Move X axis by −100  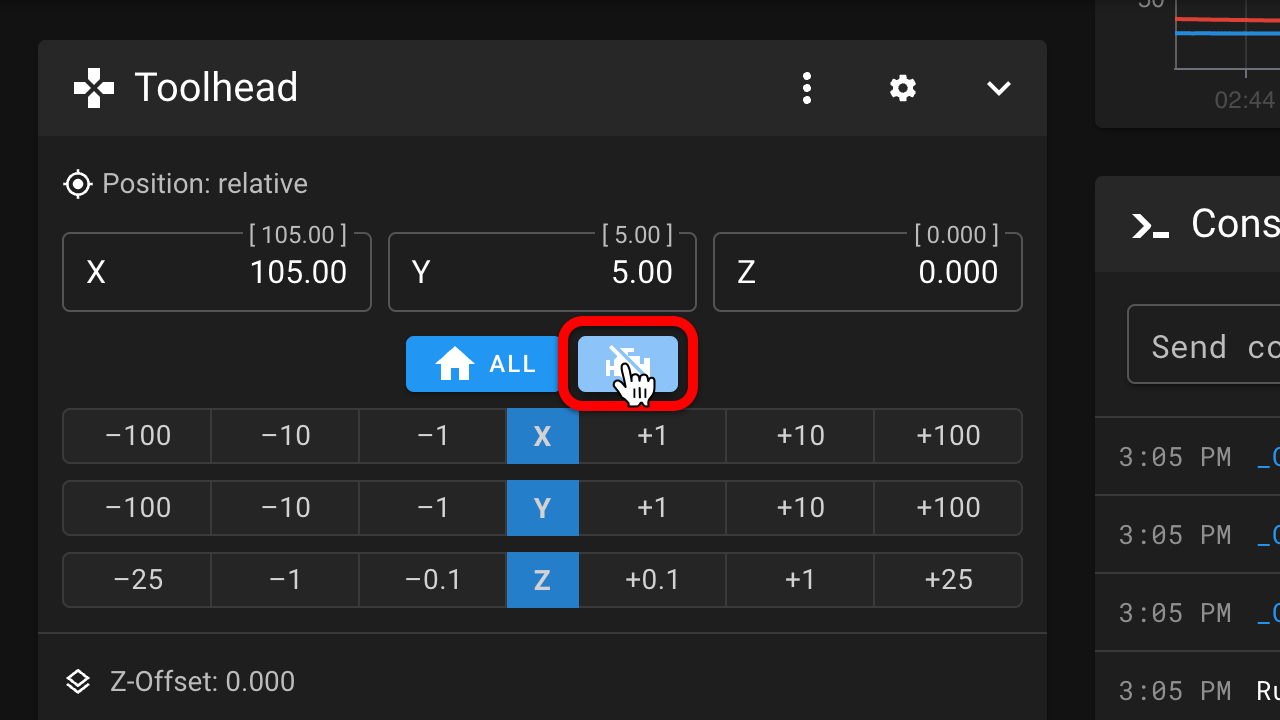click(138, 436)
